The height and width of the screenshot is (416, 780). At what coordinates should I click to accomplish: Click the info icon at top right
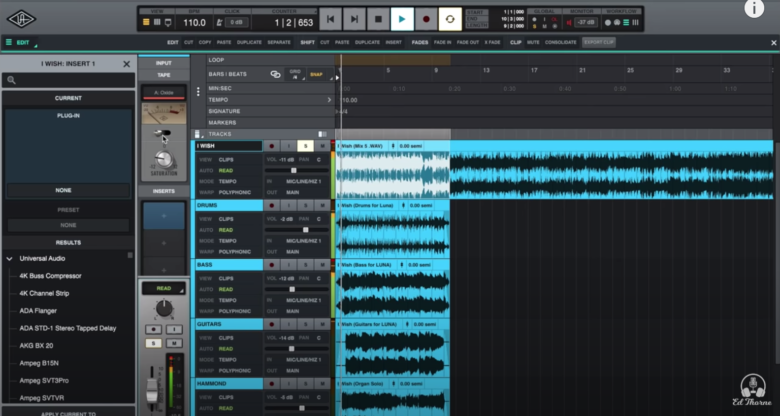[754, 8]
